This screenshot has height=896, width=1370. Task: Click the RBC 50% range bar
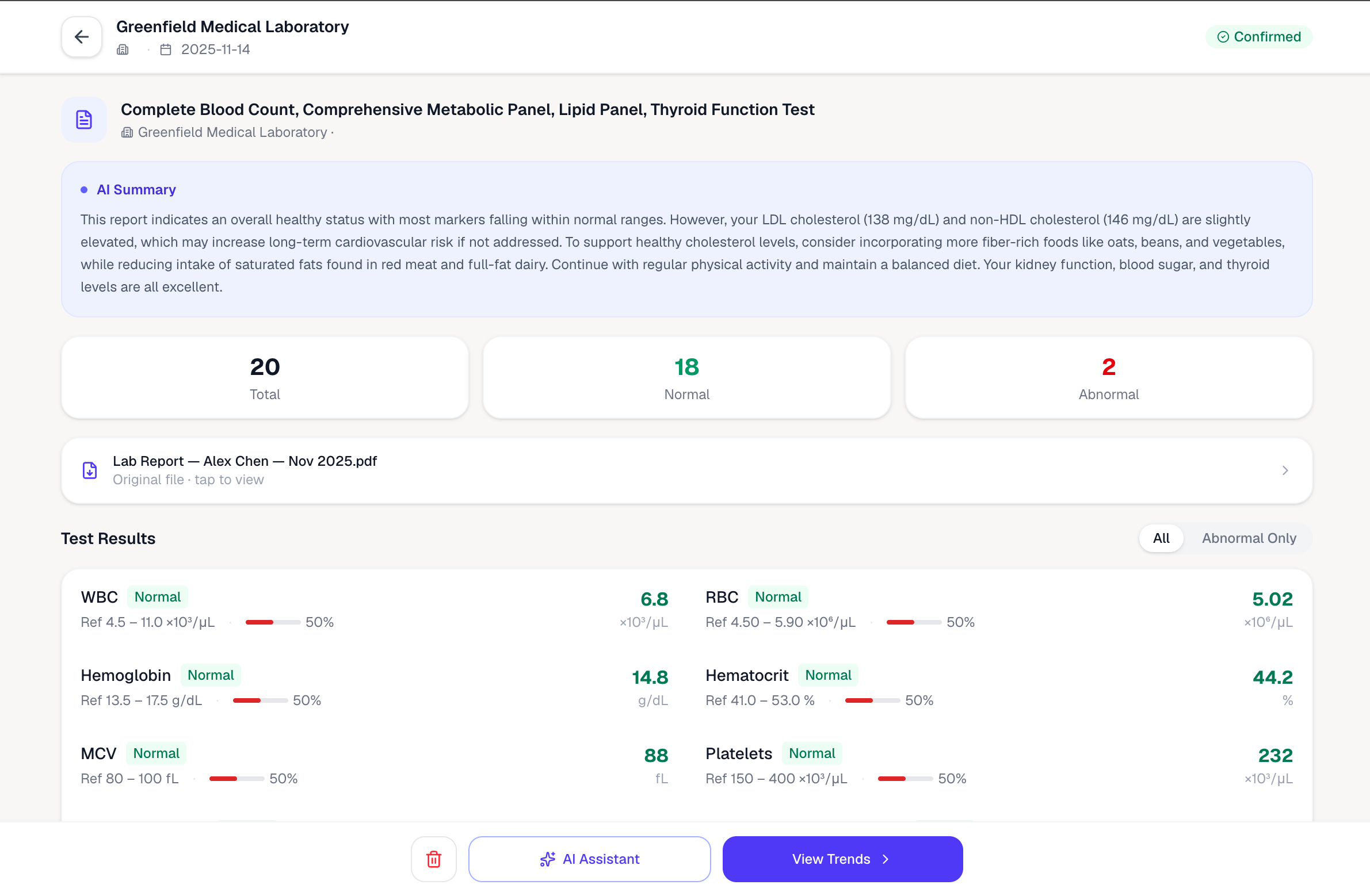914,622
